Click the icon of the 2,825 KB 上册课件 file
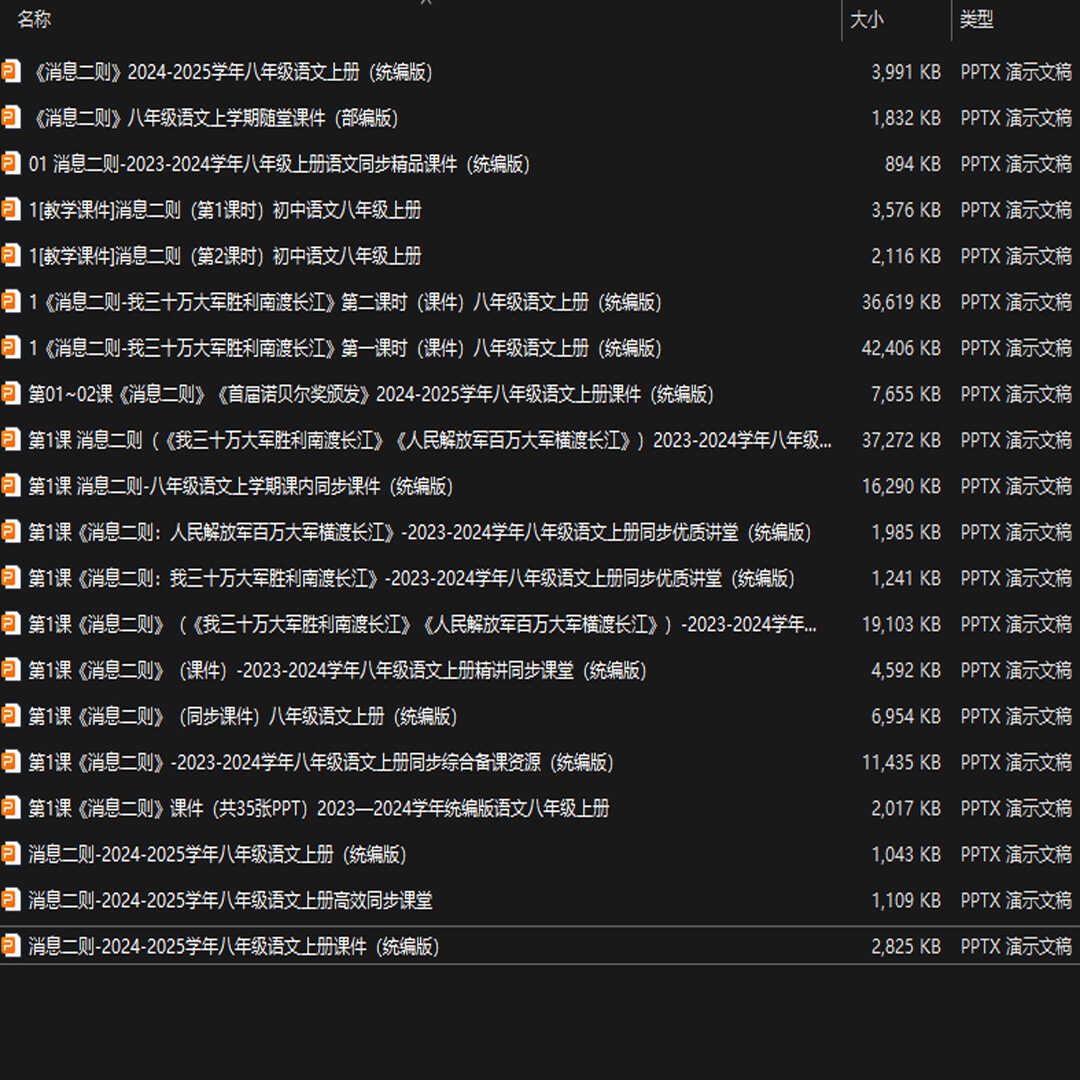Screen dimensions: 1080x1080 point(11,946)
